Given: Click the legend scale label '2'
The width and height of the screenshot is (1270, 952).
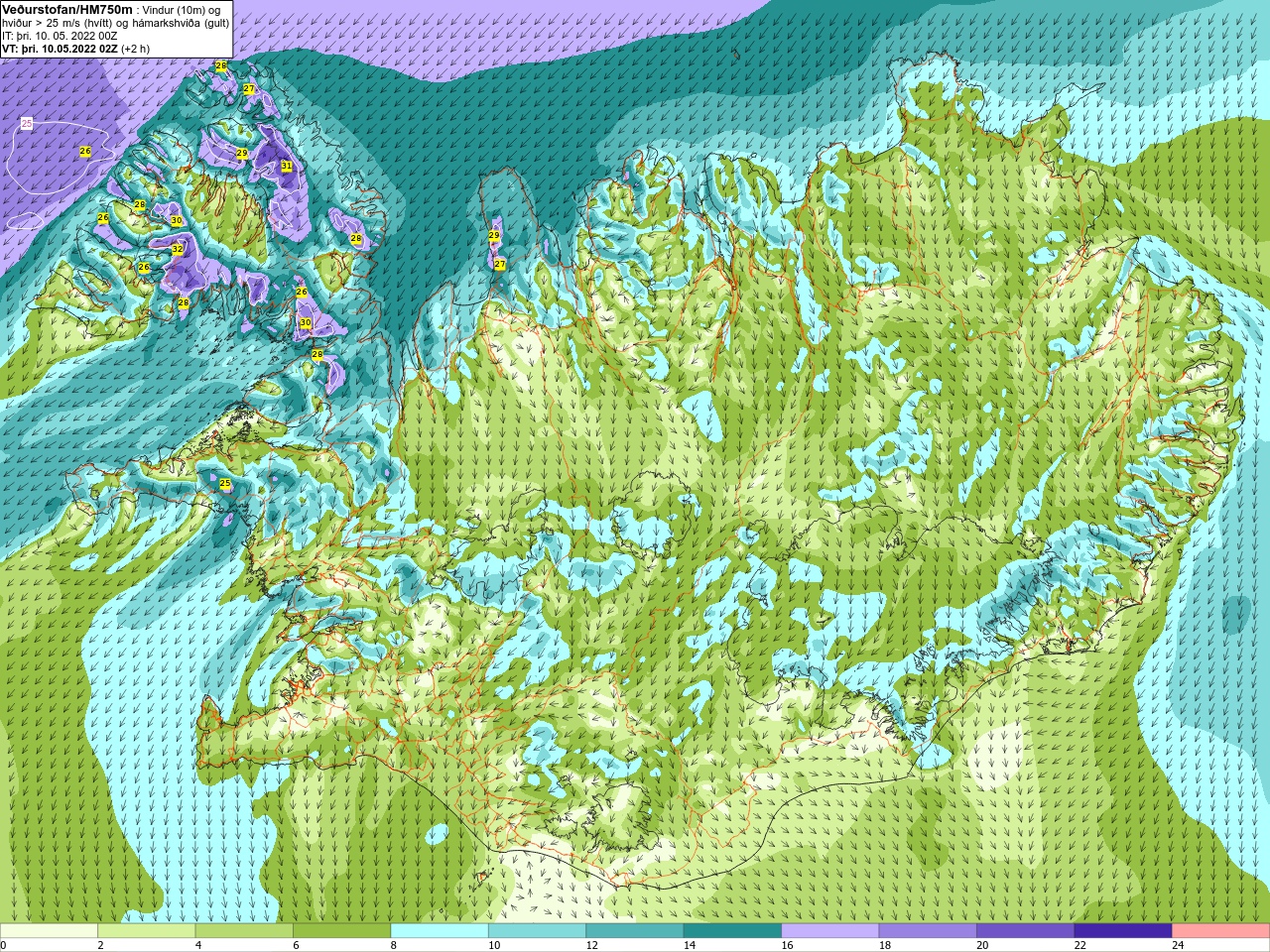Looking at the screenshot, I should [100, 945].
